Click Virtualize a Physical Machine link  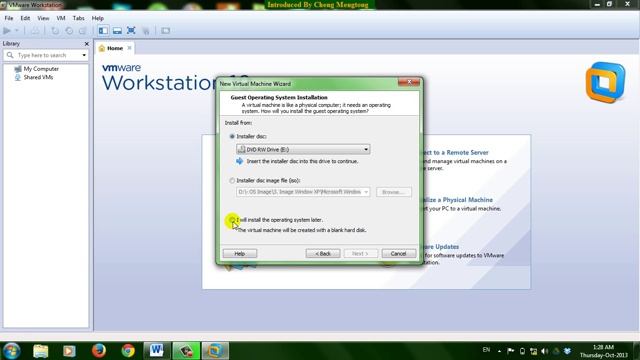pyautogui.click(x=457, y=200)
